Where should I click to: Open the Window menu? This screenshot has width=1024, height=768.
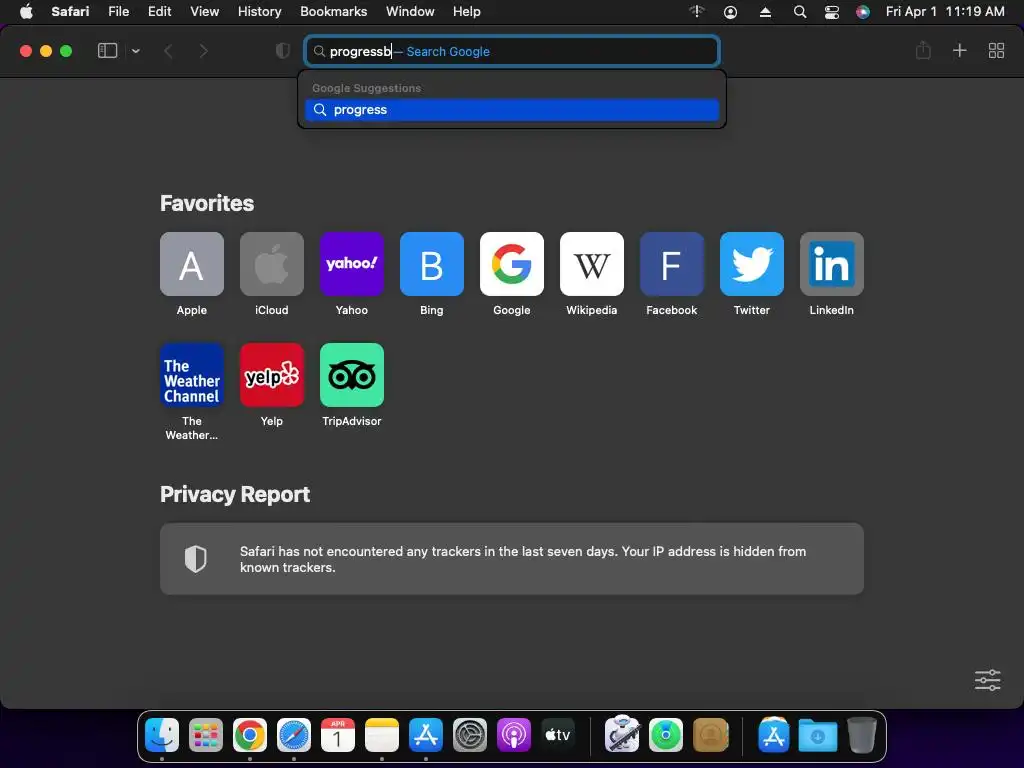point(410,11)
